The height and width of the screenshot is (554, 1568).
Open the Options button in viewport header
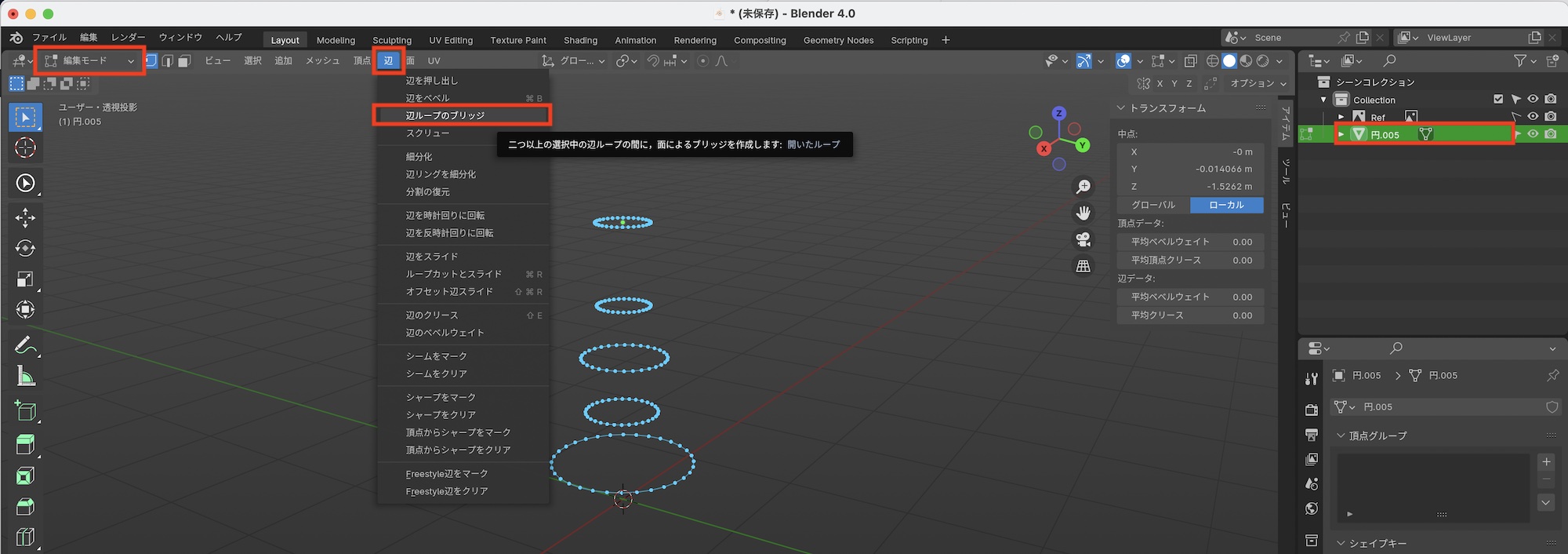1258,83
